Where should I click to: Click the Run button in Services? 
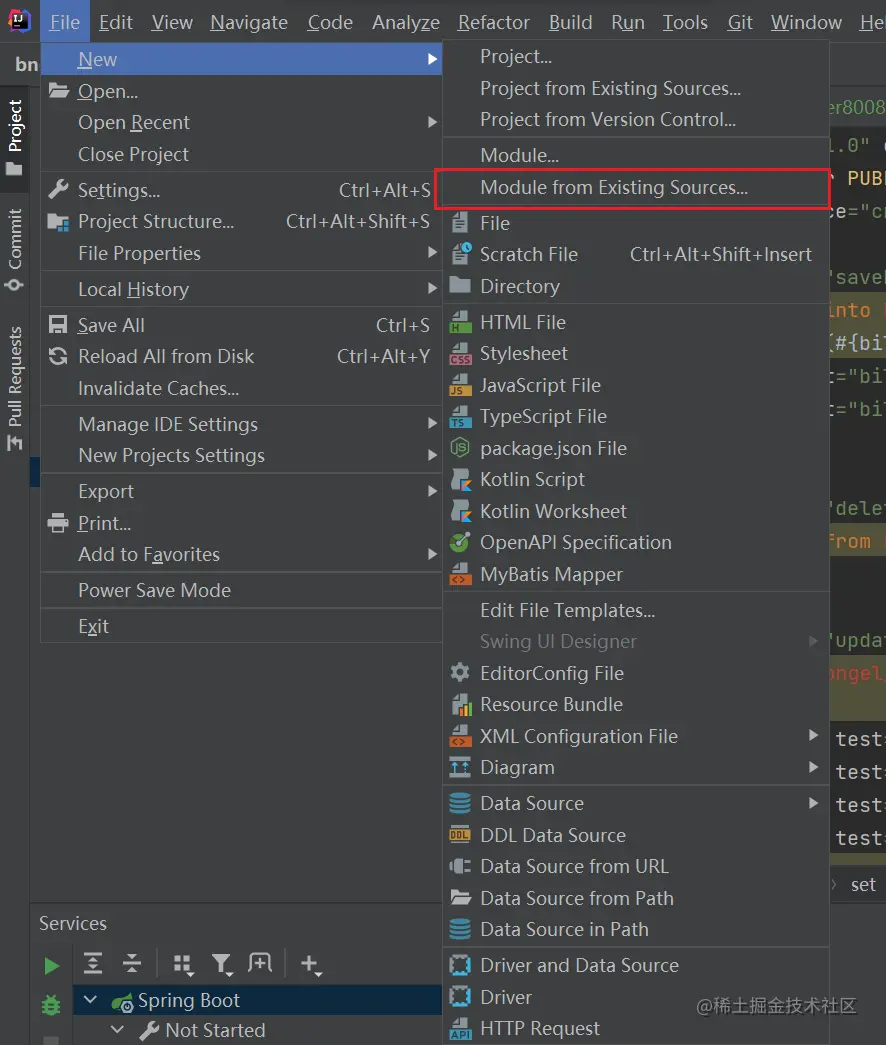[x=51, y=965]
